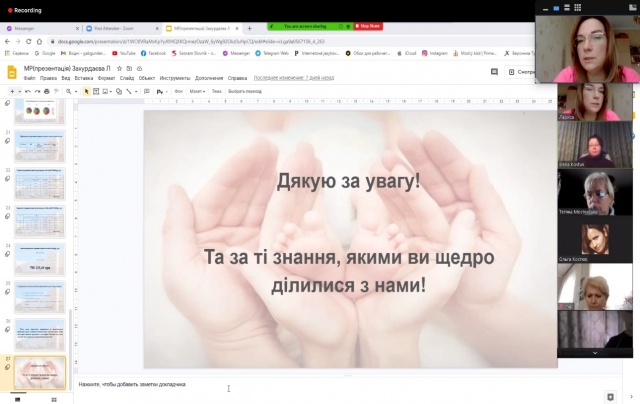The height and width of the screenshot is (404, 640).
Task: Open the 'Вставка' menu
Action: pyautogui.click(x=84, y=78)
